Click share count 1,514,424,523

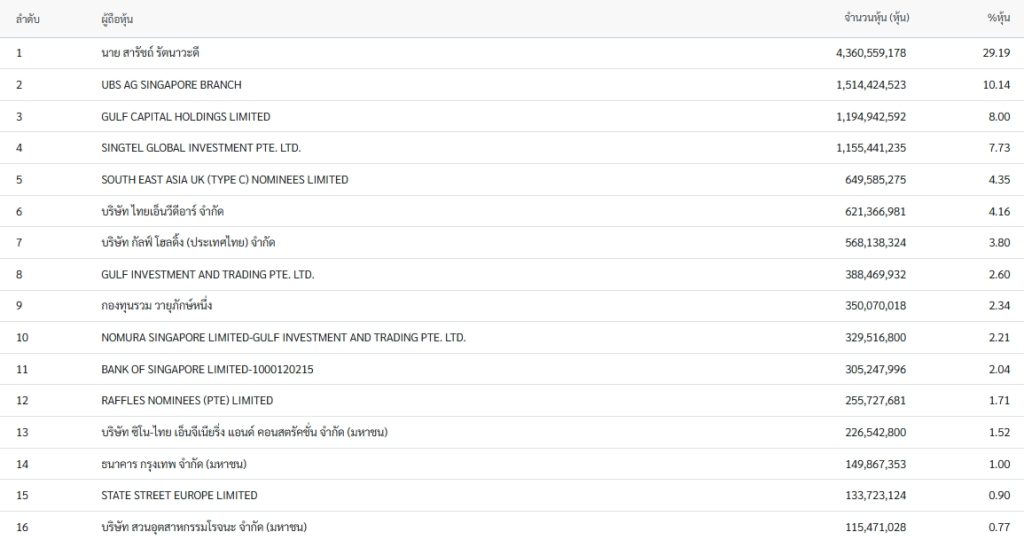click(x=871, y=85)
